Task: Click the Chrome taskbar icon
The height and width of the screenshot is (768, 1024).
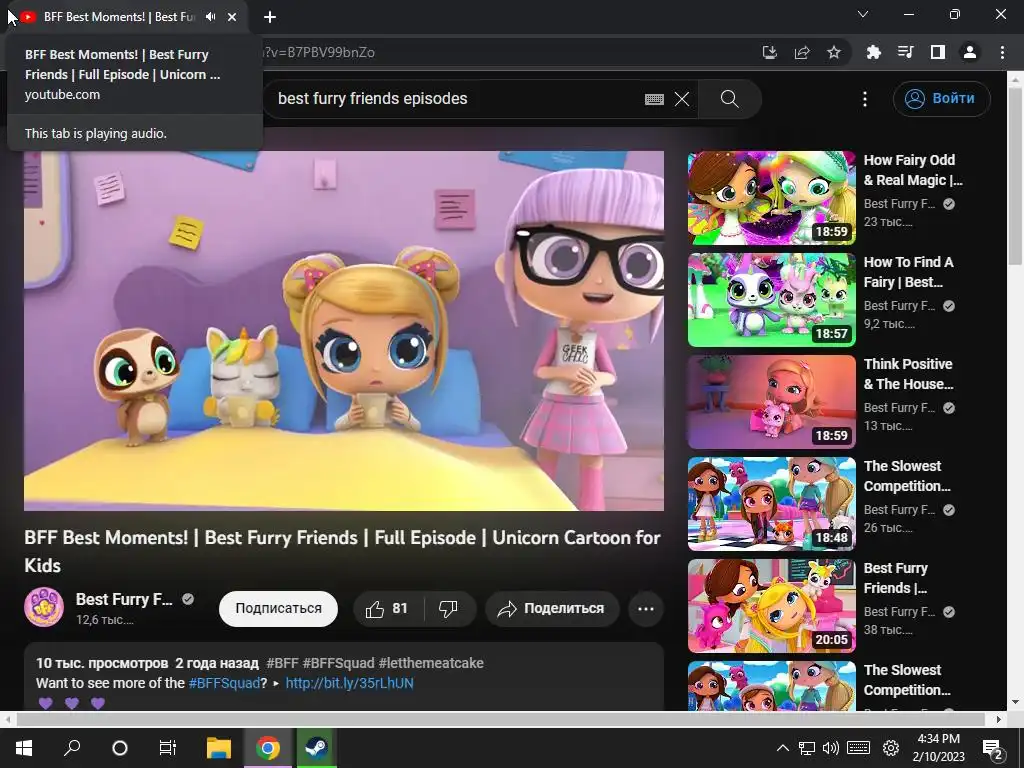Action: [x=268, y=748]
